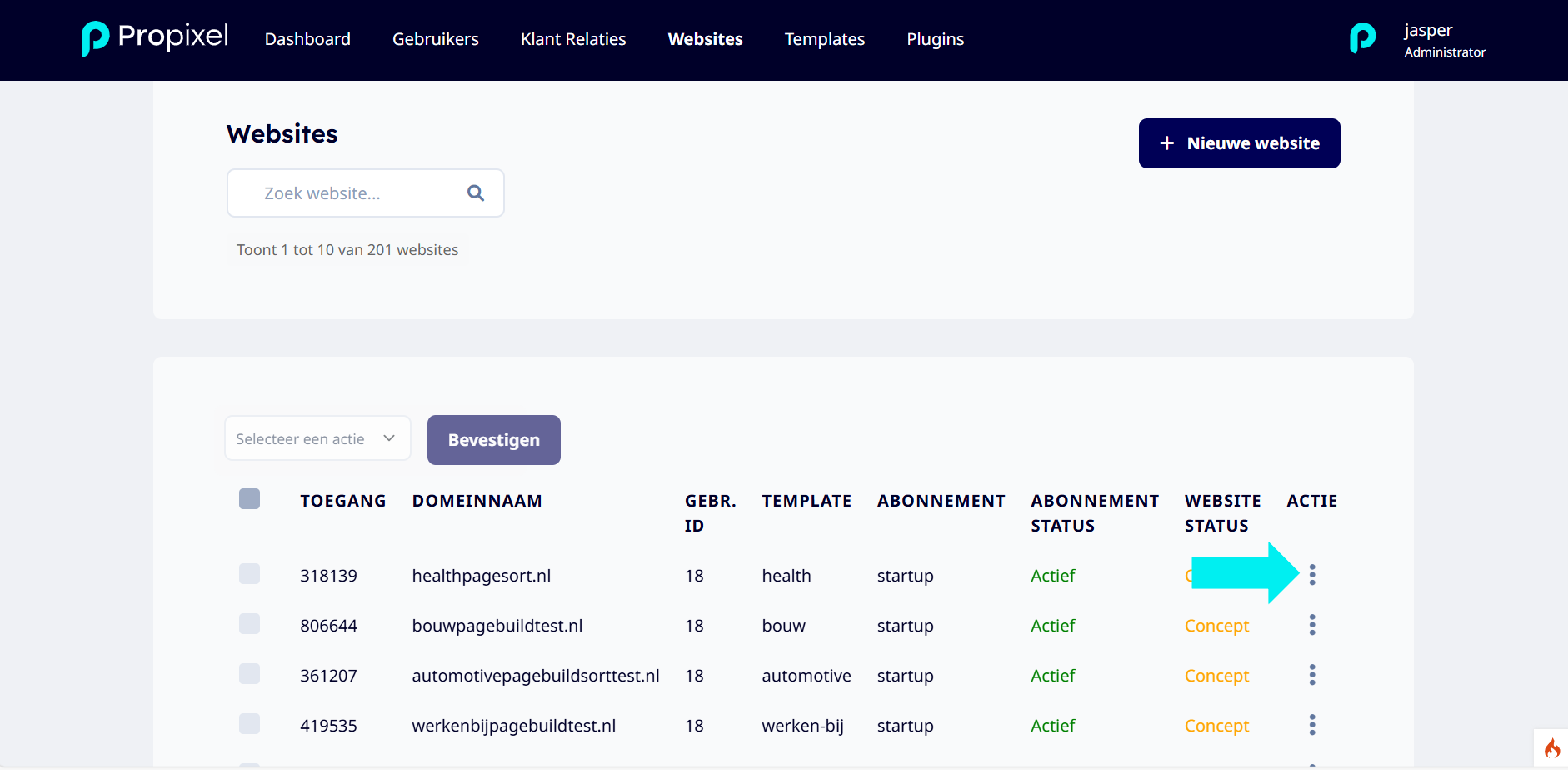Focus the 'Zoek website...' search field
This screenshot has width=1568, height=770.
(366, 193)
